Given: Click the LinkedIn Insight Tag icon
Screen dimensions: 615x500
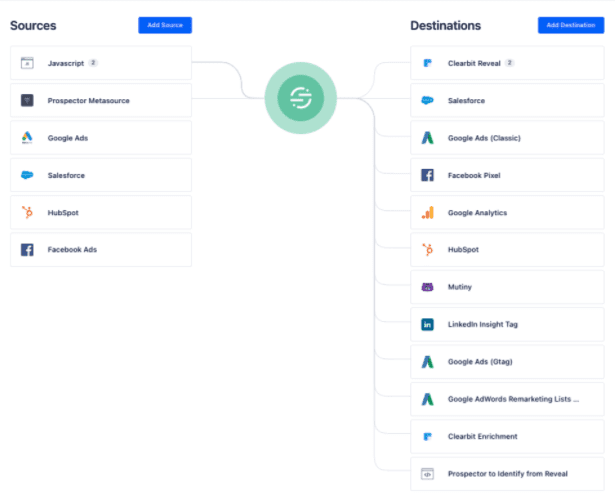Looking at the screenshot, I should click(428, 324).
